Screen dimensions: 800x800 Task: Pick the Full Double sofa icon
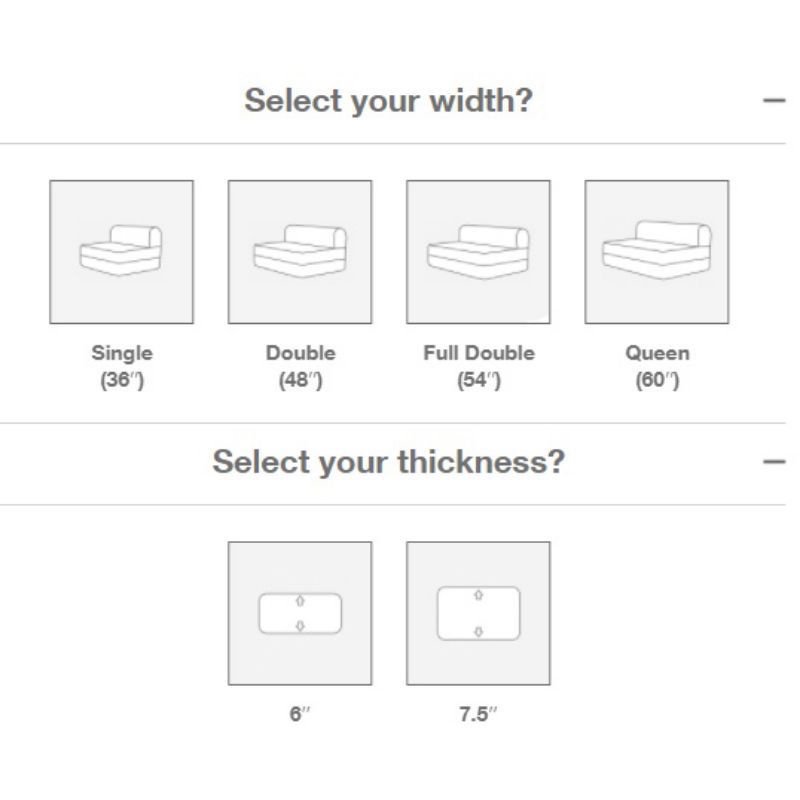click(478, 252)
